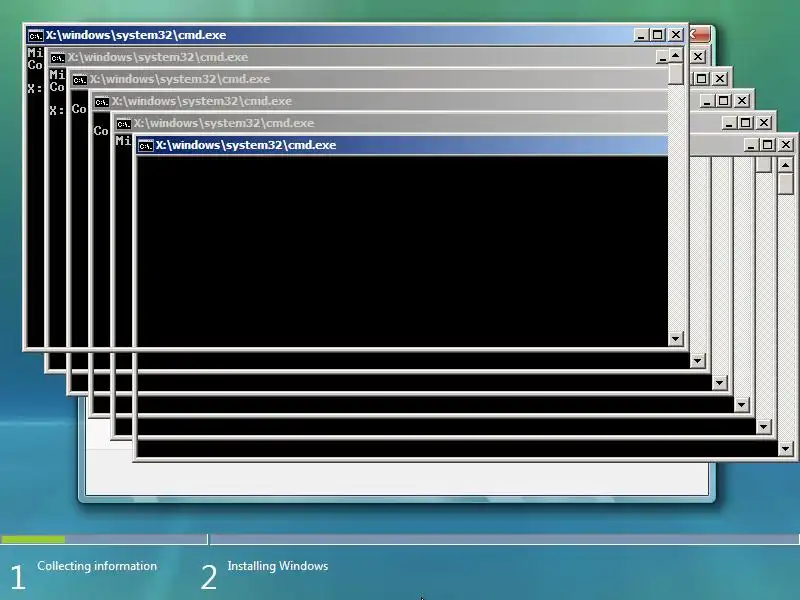The height and width of the screenshot is (600, 800).
Task: Close the fourth cascaded cmd window
Action: pos(742,101)
